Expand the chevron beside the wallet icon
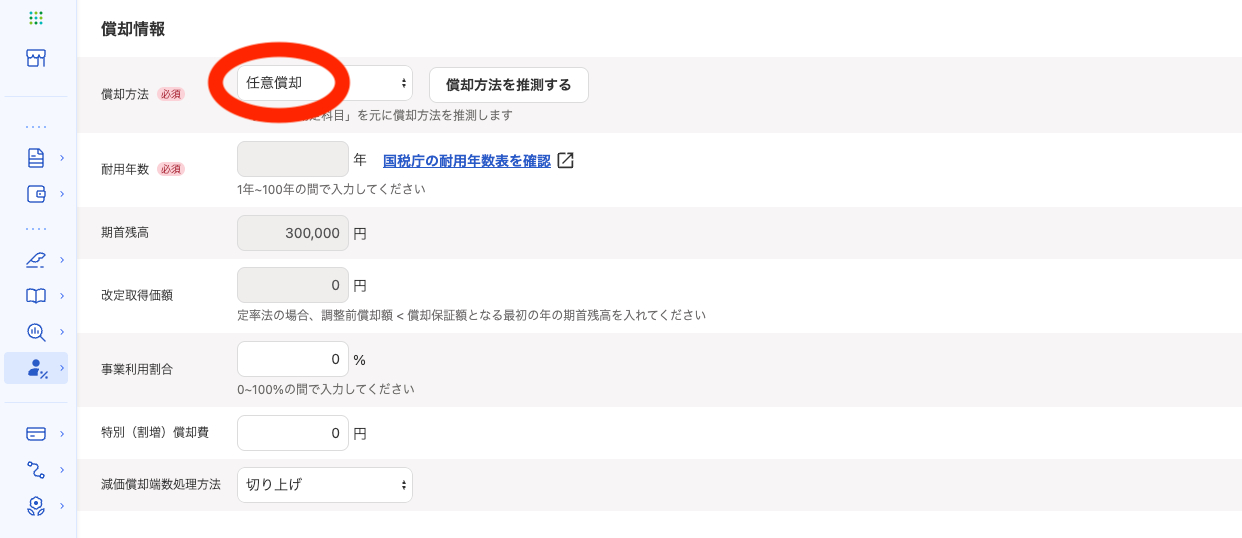This screenshot has height=538, width=1242. (62, 194)
